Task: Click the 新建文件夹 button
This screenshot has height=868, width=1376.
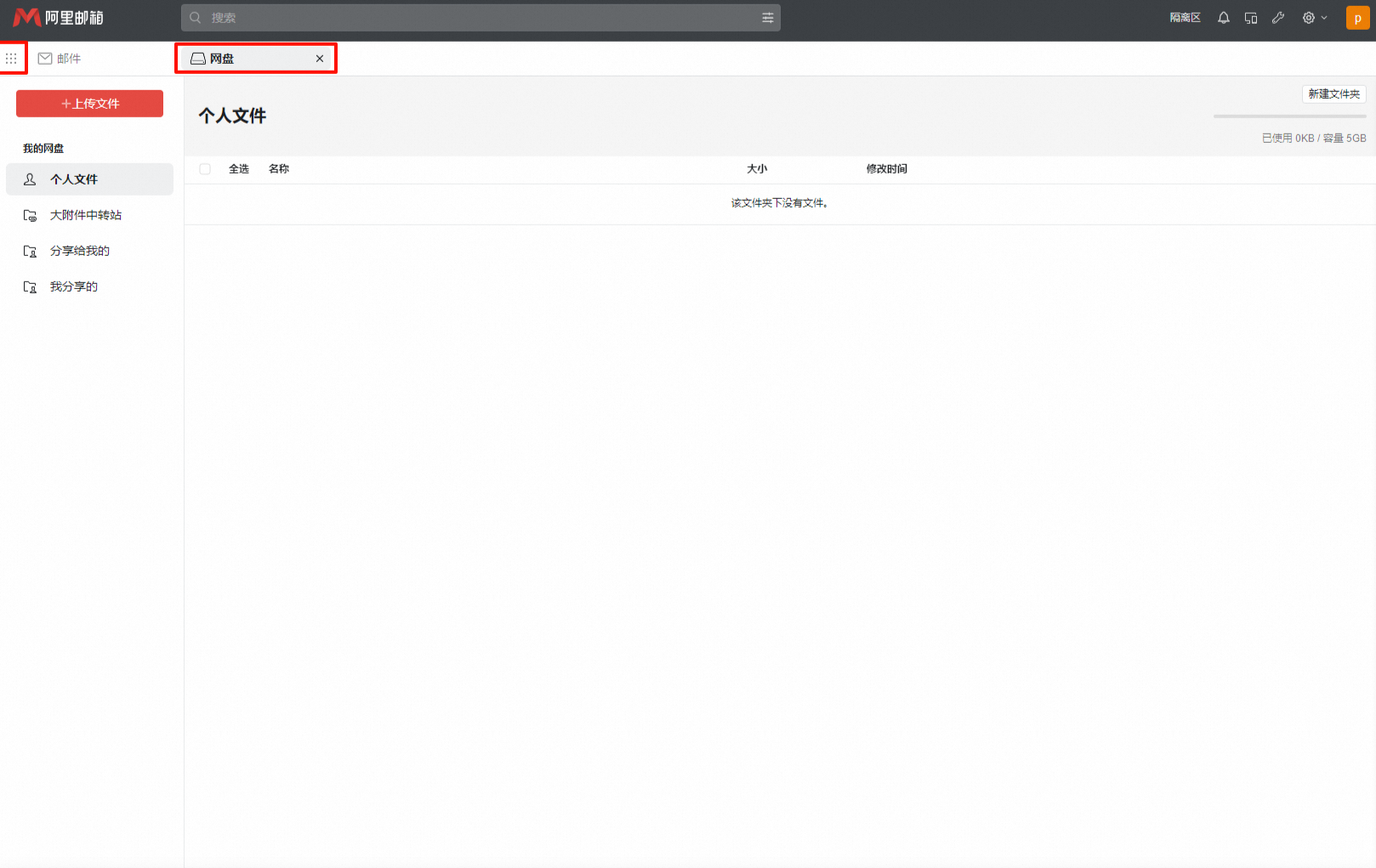Action: click(1333, 94)
